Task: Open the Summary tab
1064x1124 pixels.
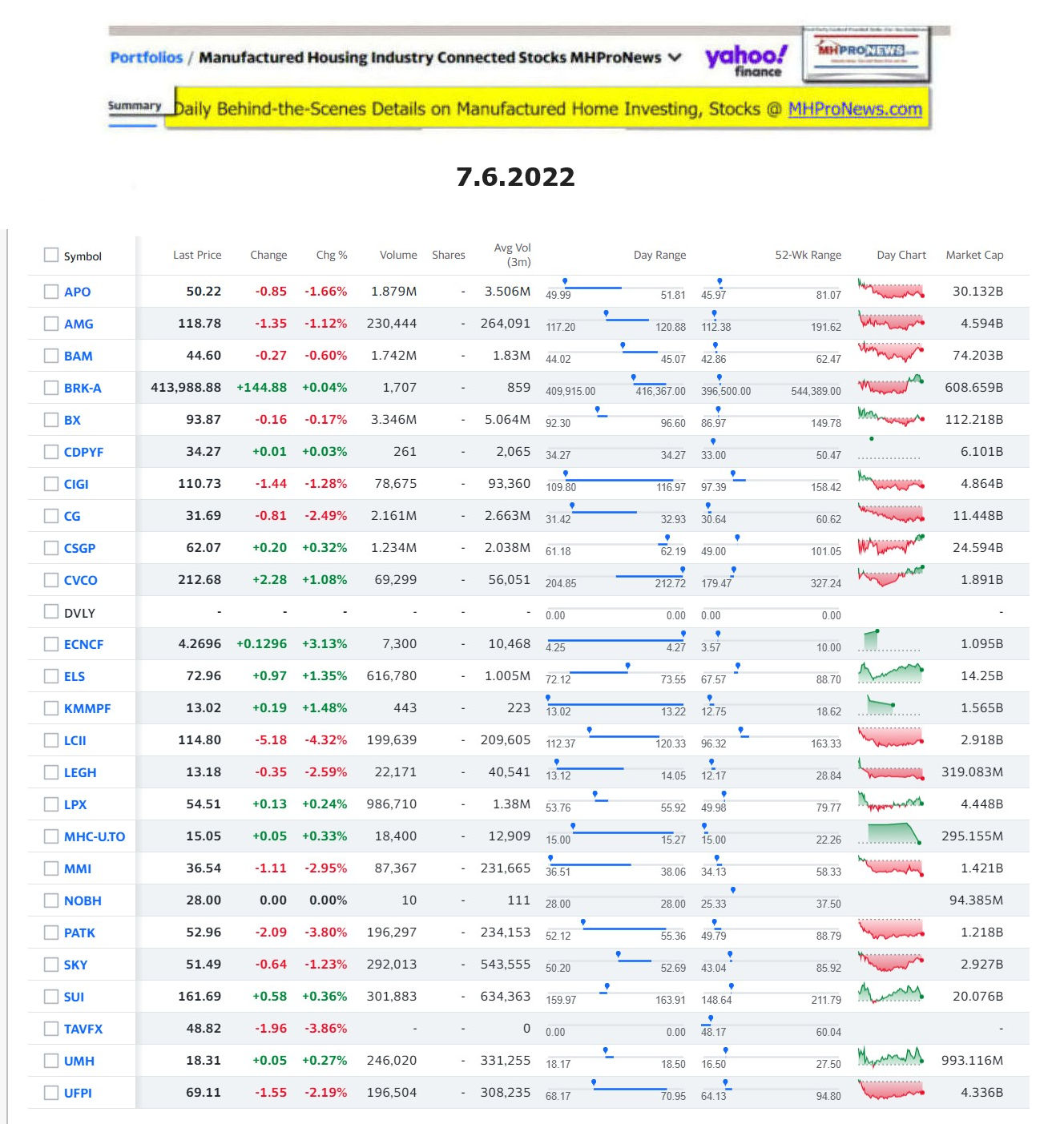Action: (x=134, y=106)
